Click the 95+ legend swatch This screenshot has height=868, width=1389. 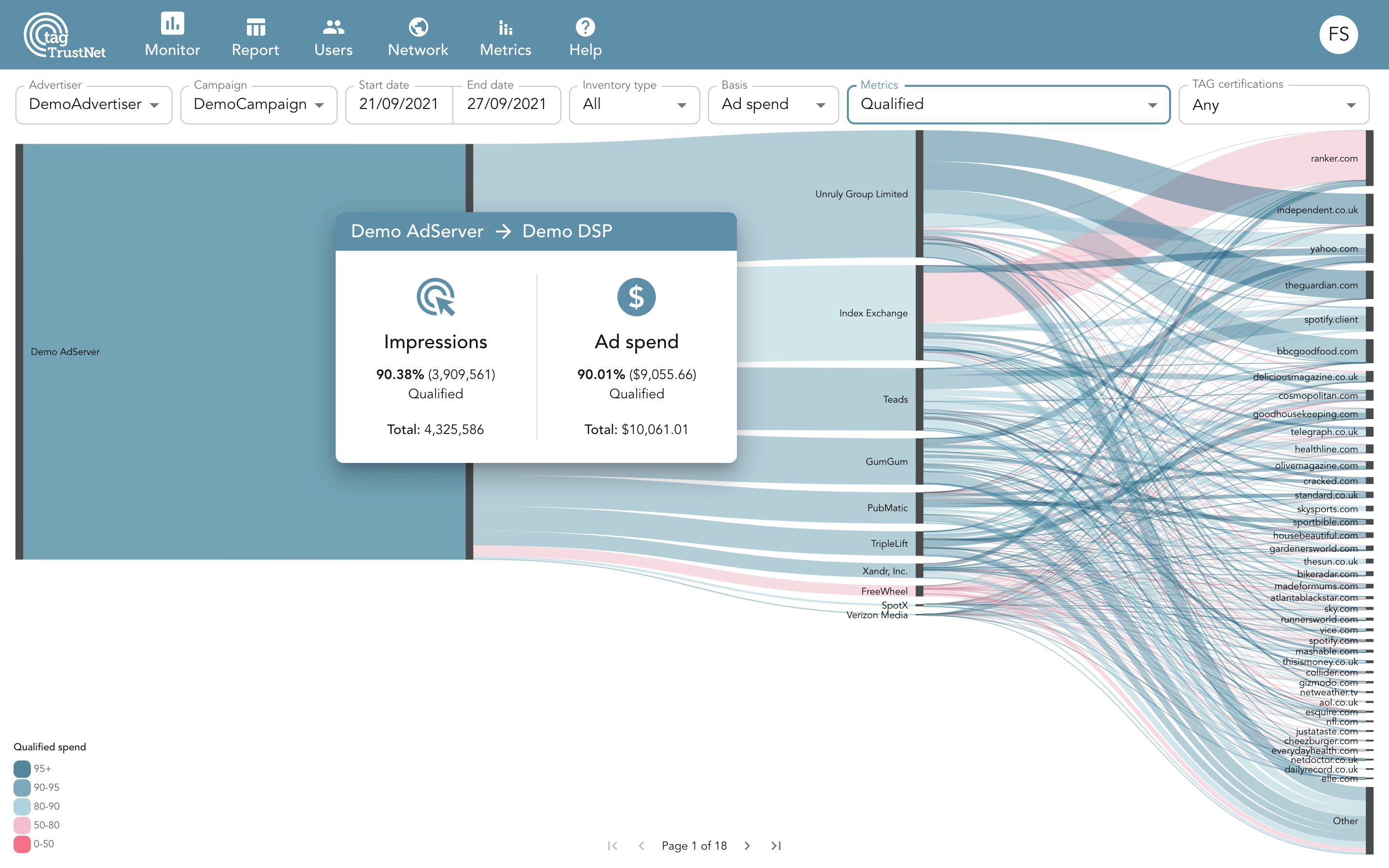coord(22,769)
